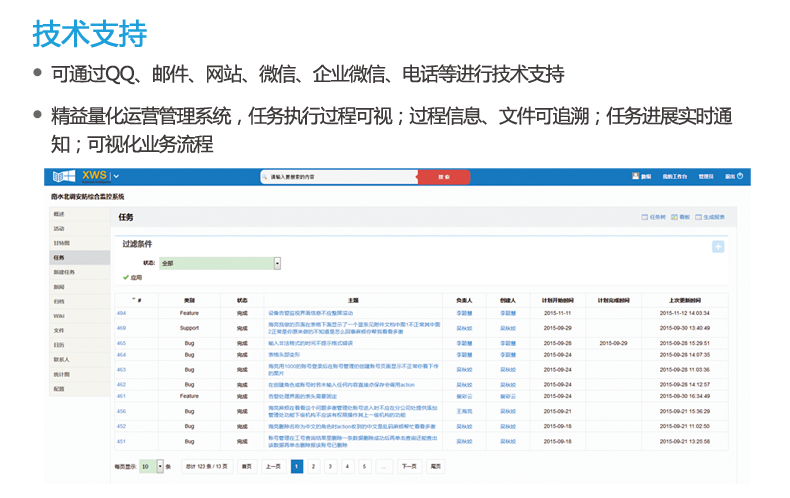Expand the dropdown next to XWS logo

[116, 176]
